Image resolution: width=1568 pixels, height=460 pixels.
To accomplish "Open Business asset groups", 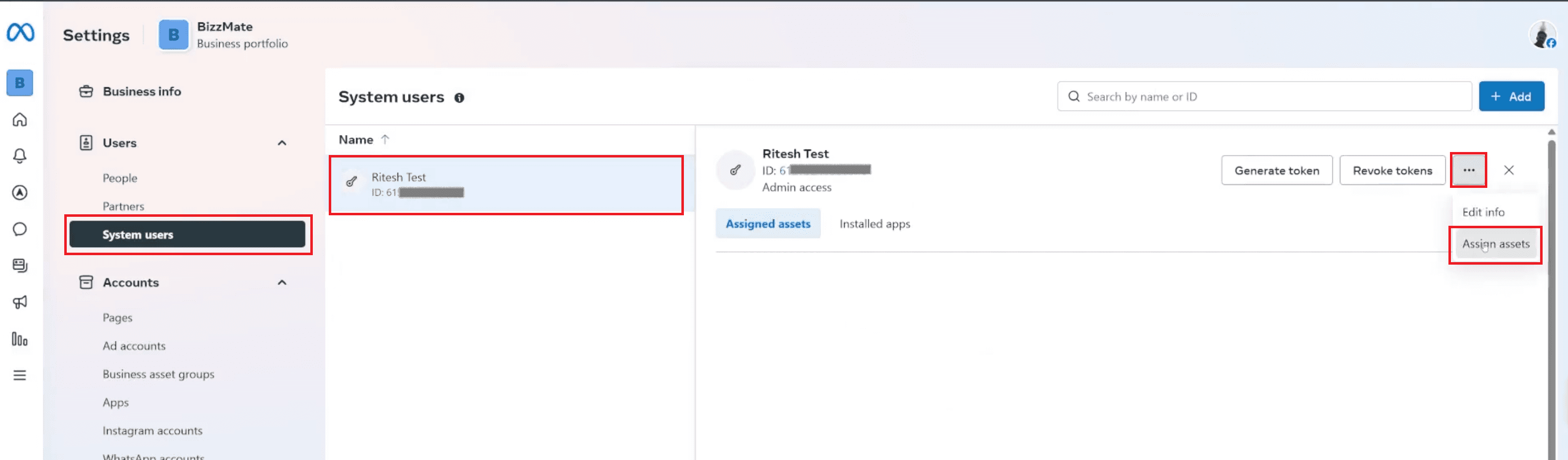I will click(x=158, y=374).
